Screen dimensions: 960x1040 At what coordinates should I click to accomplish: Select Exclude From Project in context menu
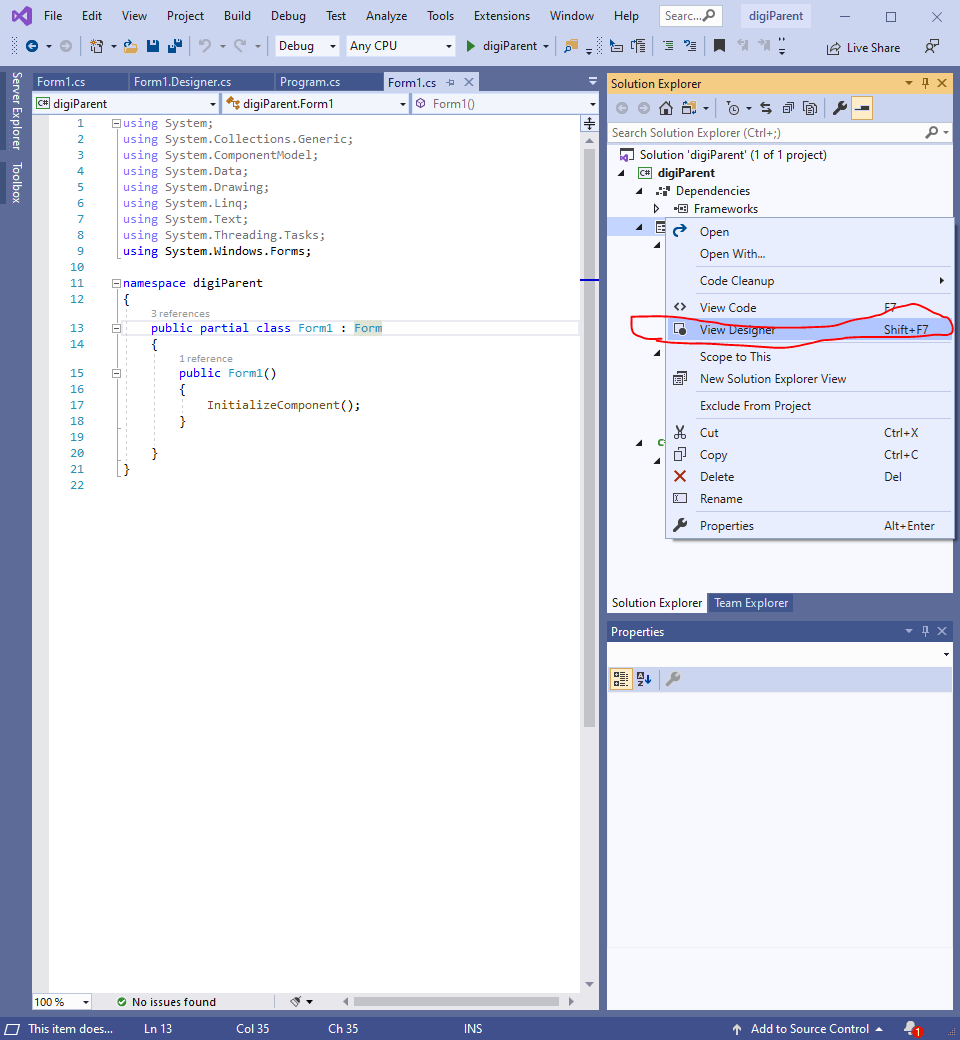tap(809, 406)
